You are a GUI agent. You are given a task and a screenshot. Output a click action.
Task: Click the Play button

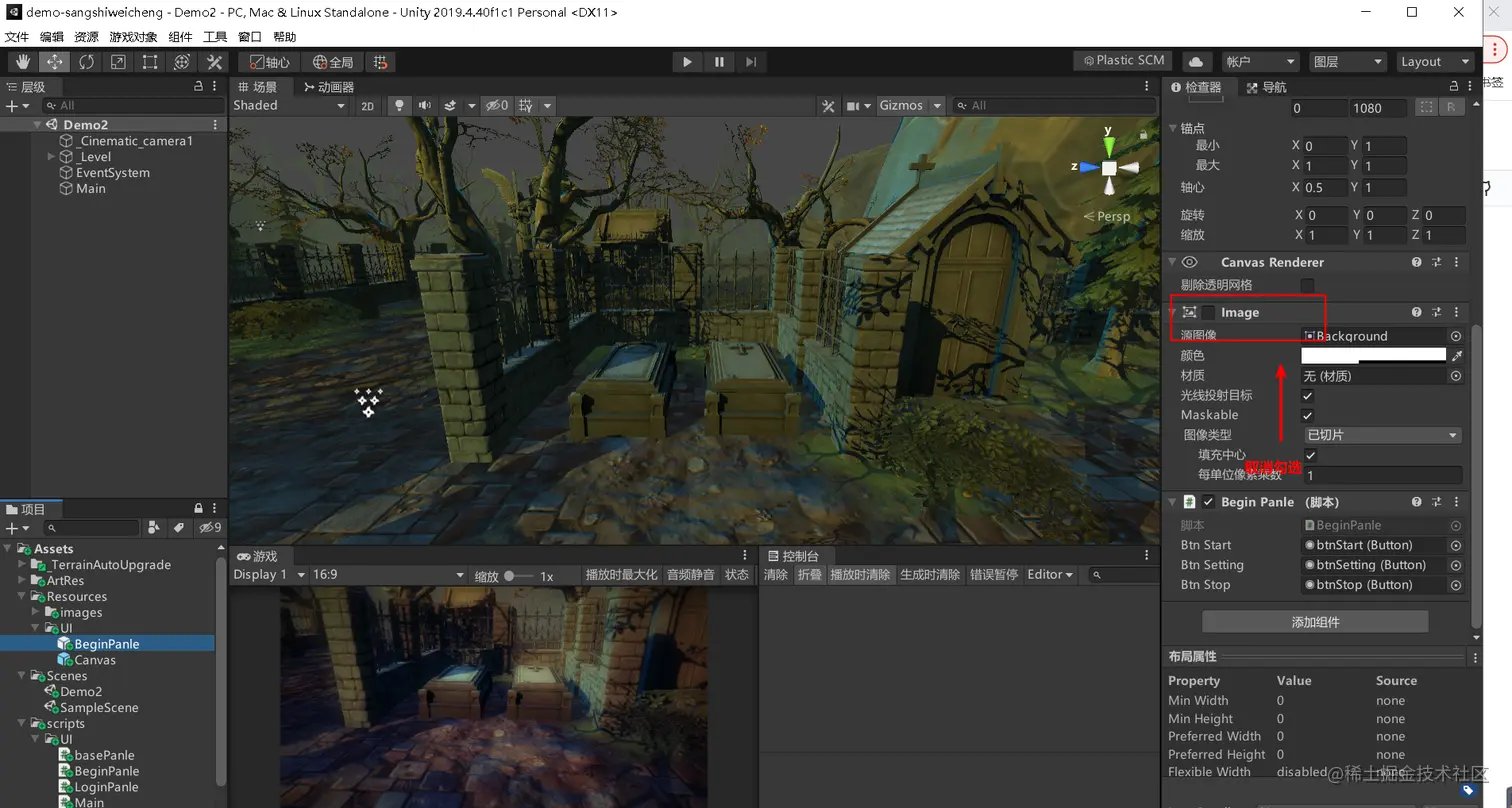(x=687, y=62)
